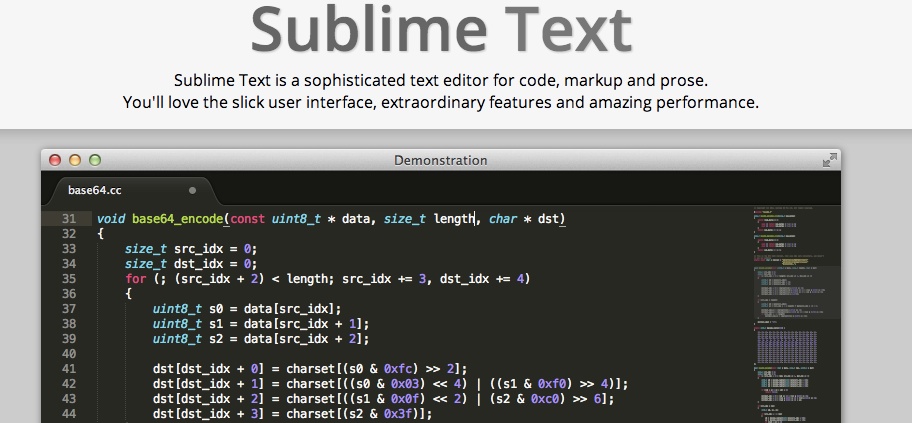Click line number 38 in the gutter

coord(69,324)
